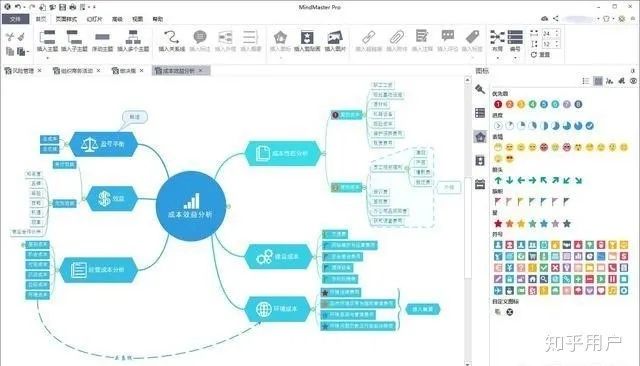
Task: Open the Insert Topic dropdown arrow
Action: click(x=47, y=58)
